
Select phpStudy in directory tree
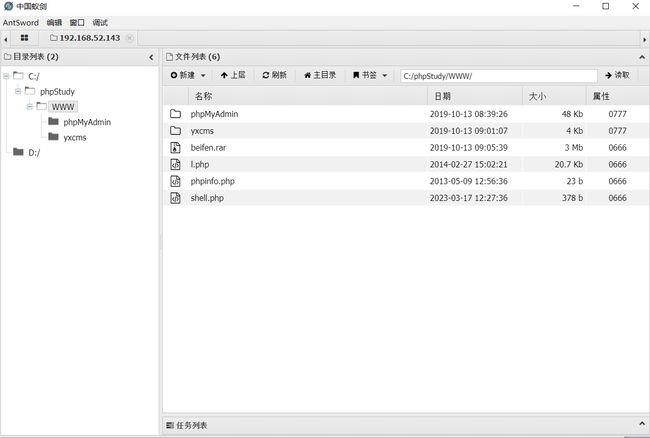[x=57, y=92]
